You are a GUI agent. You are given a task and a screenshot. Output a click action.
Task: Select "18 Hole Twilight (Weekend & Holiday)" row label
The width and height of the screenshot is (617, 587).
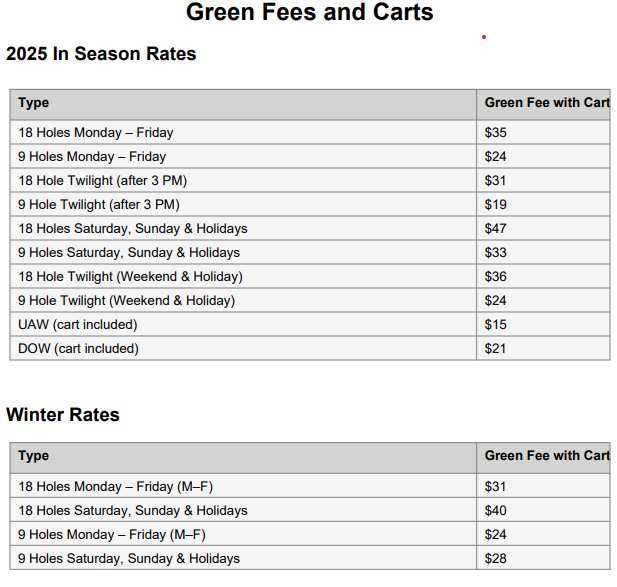130,277
